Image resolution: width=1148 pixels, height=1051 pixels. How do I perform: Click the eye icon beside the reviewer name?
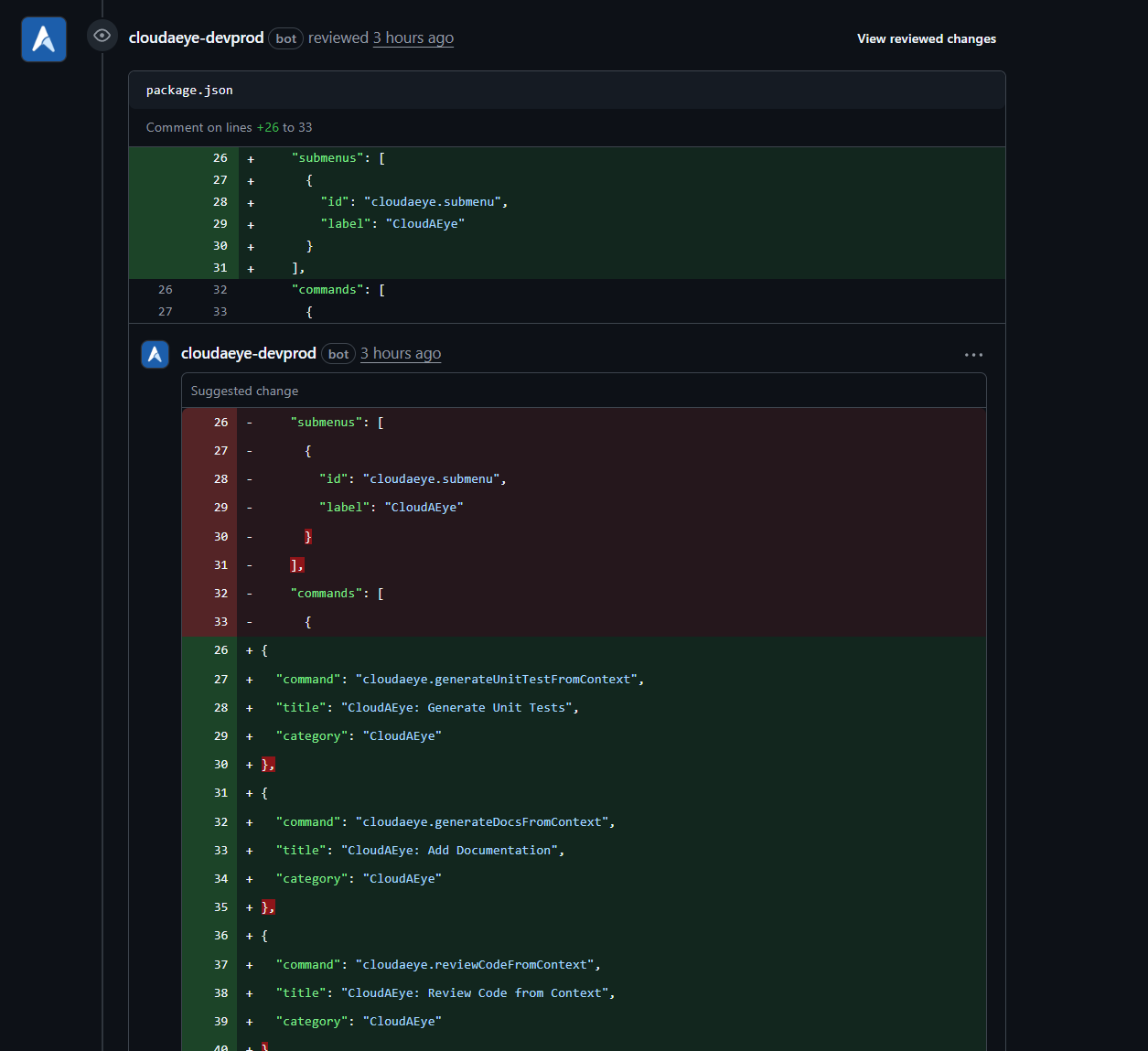click(102, 35)
